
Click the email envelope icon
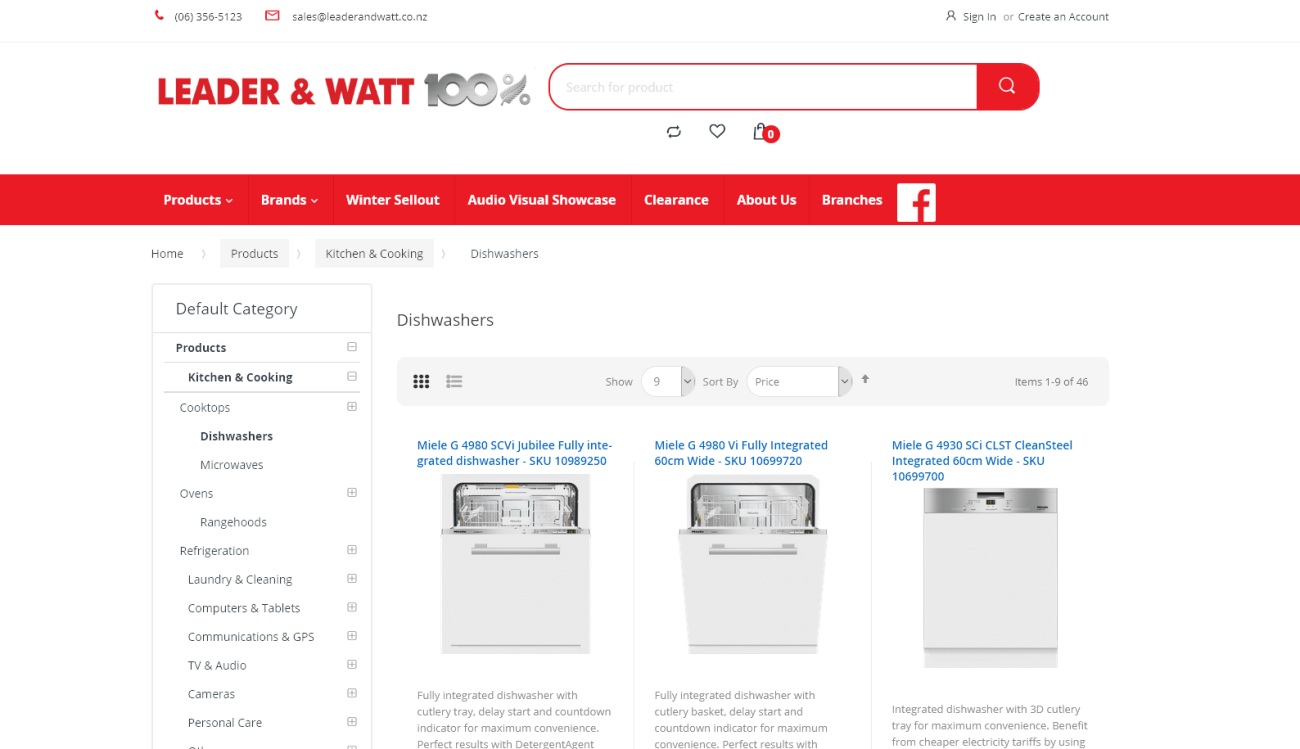point(271,15)
